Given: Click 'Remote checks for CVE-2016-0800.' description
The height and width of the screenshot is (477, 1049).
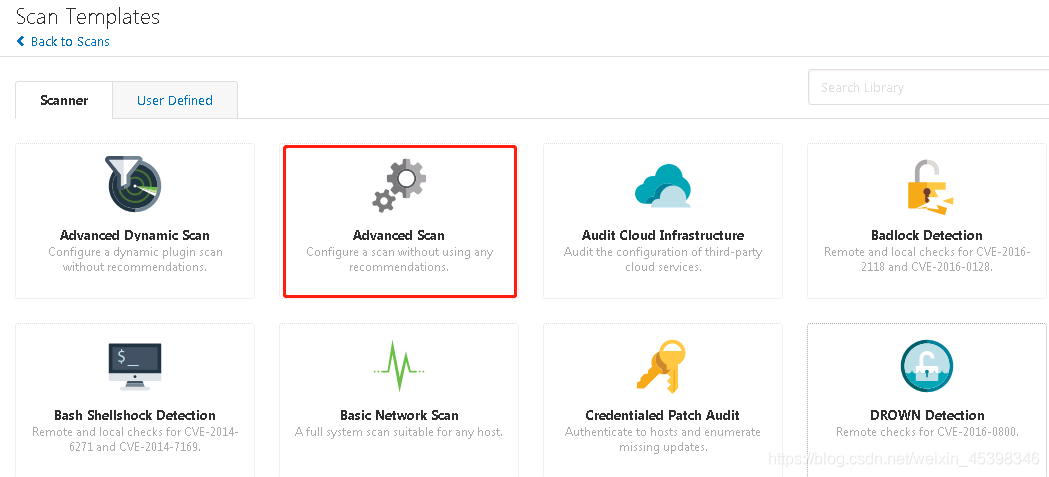Looking at the screenshot, I should tap(927, 432).
